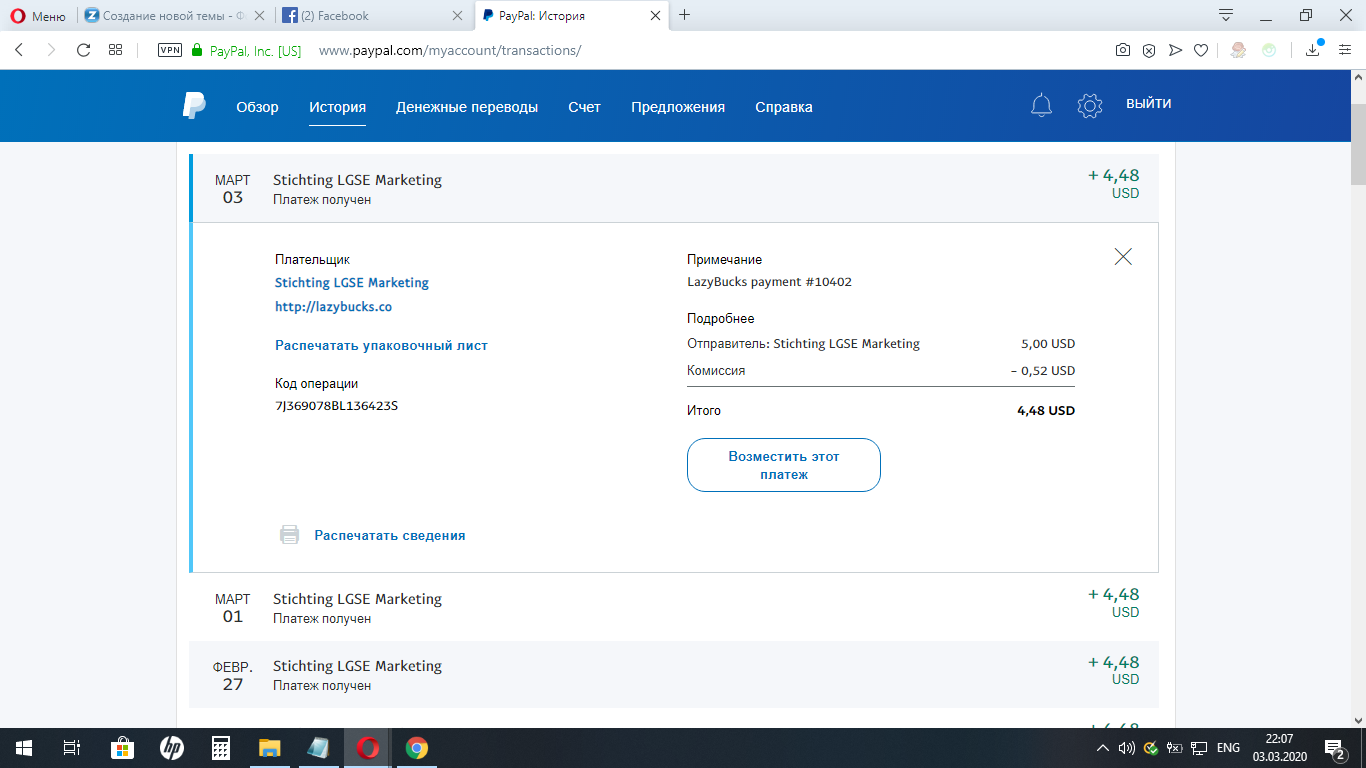Screen dimensions: 1366x768
Task: Open the Счет navigation item
Action: 584,107
